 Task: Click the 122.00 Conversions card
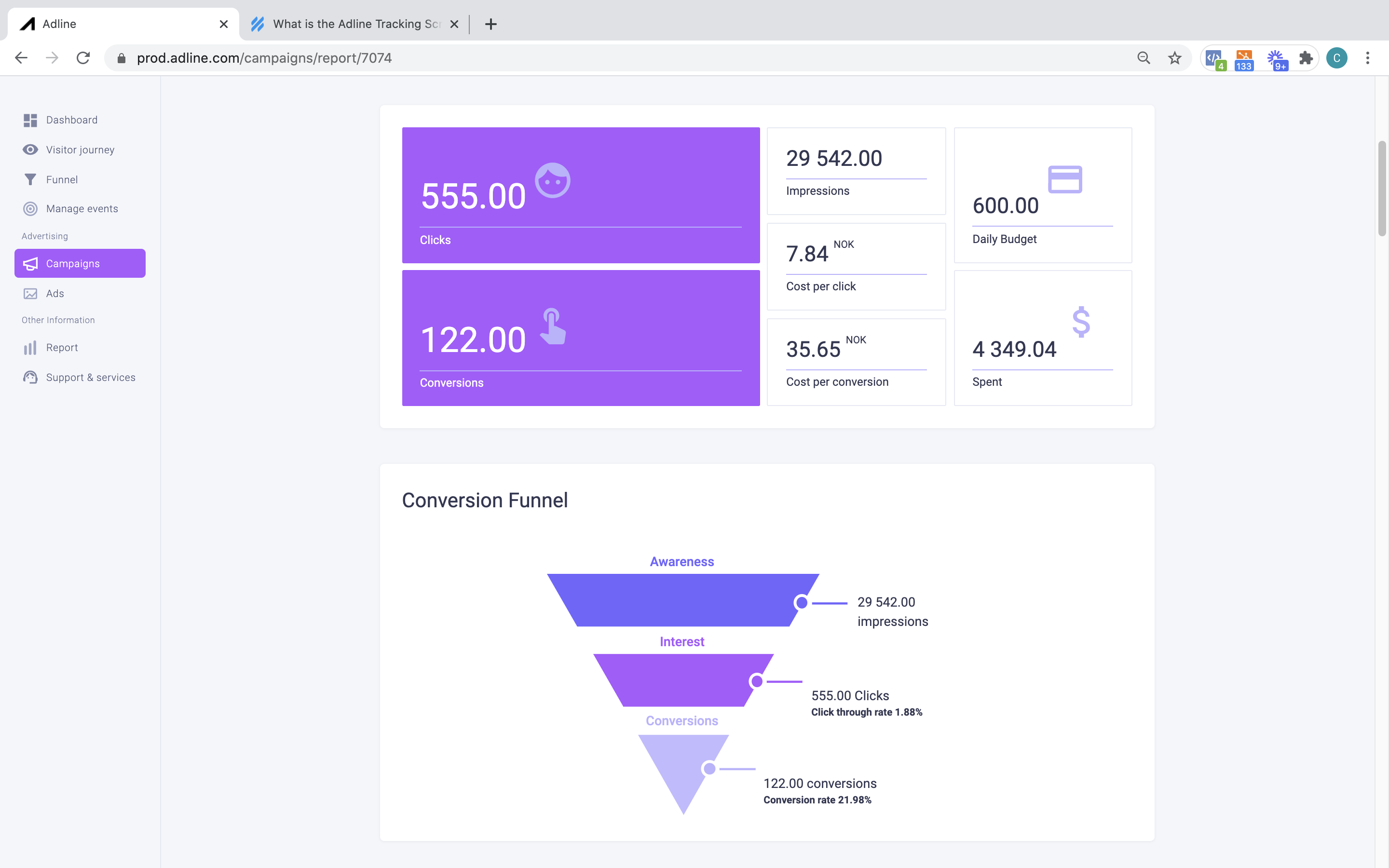(581, 338)
